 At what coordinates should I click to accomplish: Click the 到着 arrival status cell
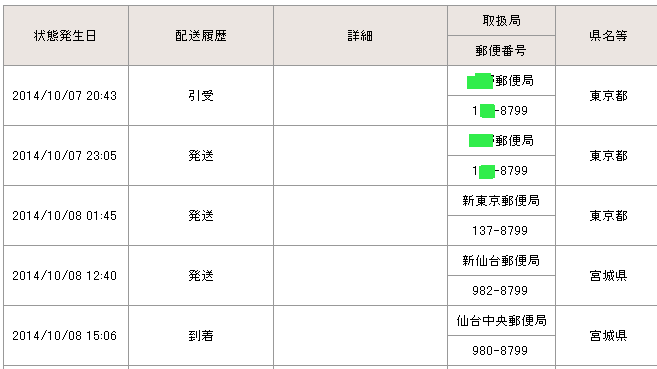pos(201,335)
